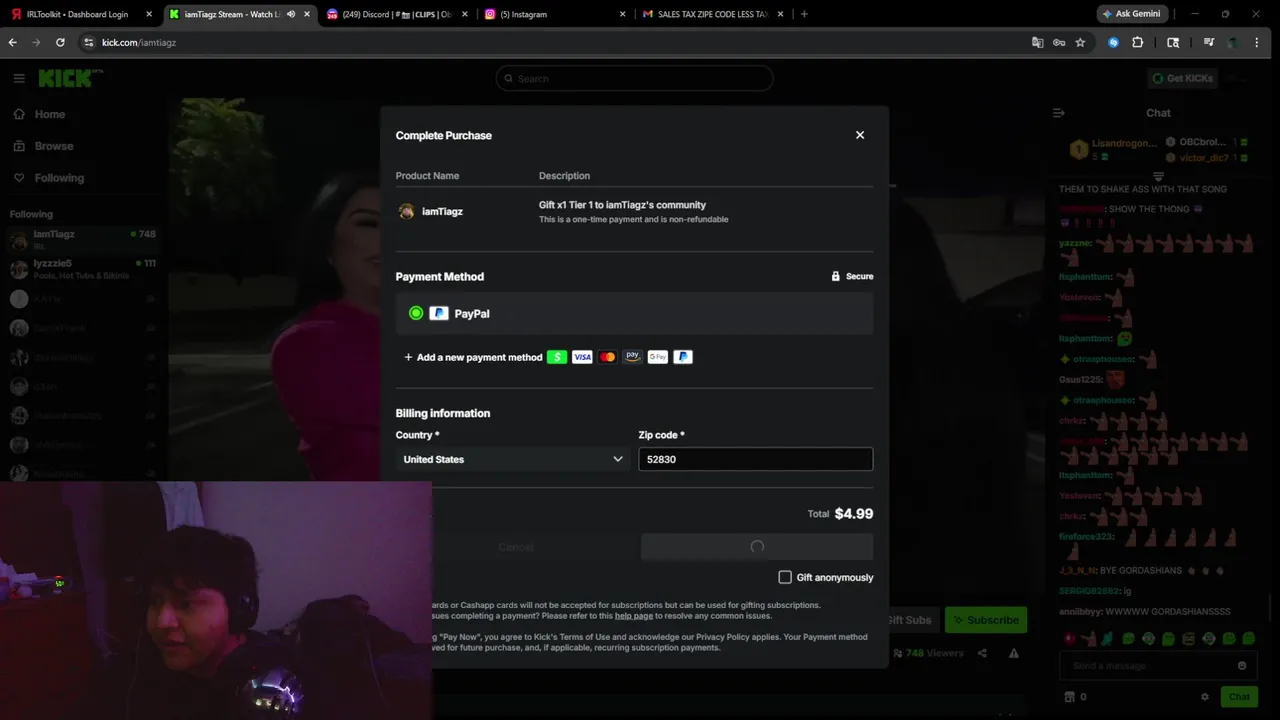The image size is (1280, 720).
Task: Choose the Mastercard icon
Action: point(607,357)
